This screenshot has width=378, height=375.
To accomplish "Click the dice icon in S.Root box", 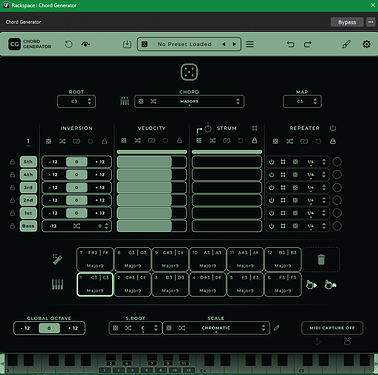I will pos(115,328).
